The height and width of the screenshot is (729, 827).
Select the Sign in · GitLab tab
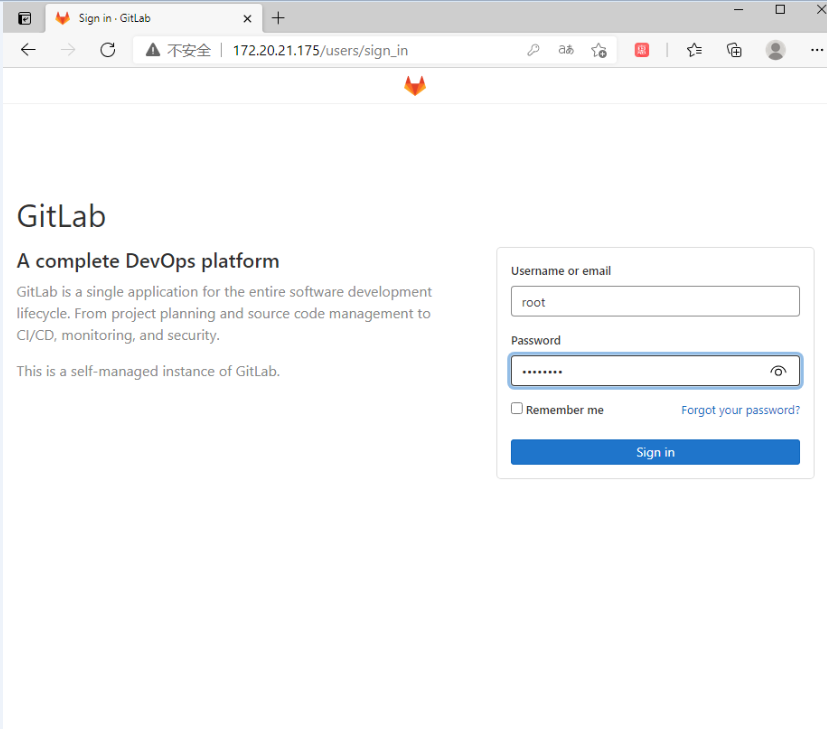coord(153,18)
